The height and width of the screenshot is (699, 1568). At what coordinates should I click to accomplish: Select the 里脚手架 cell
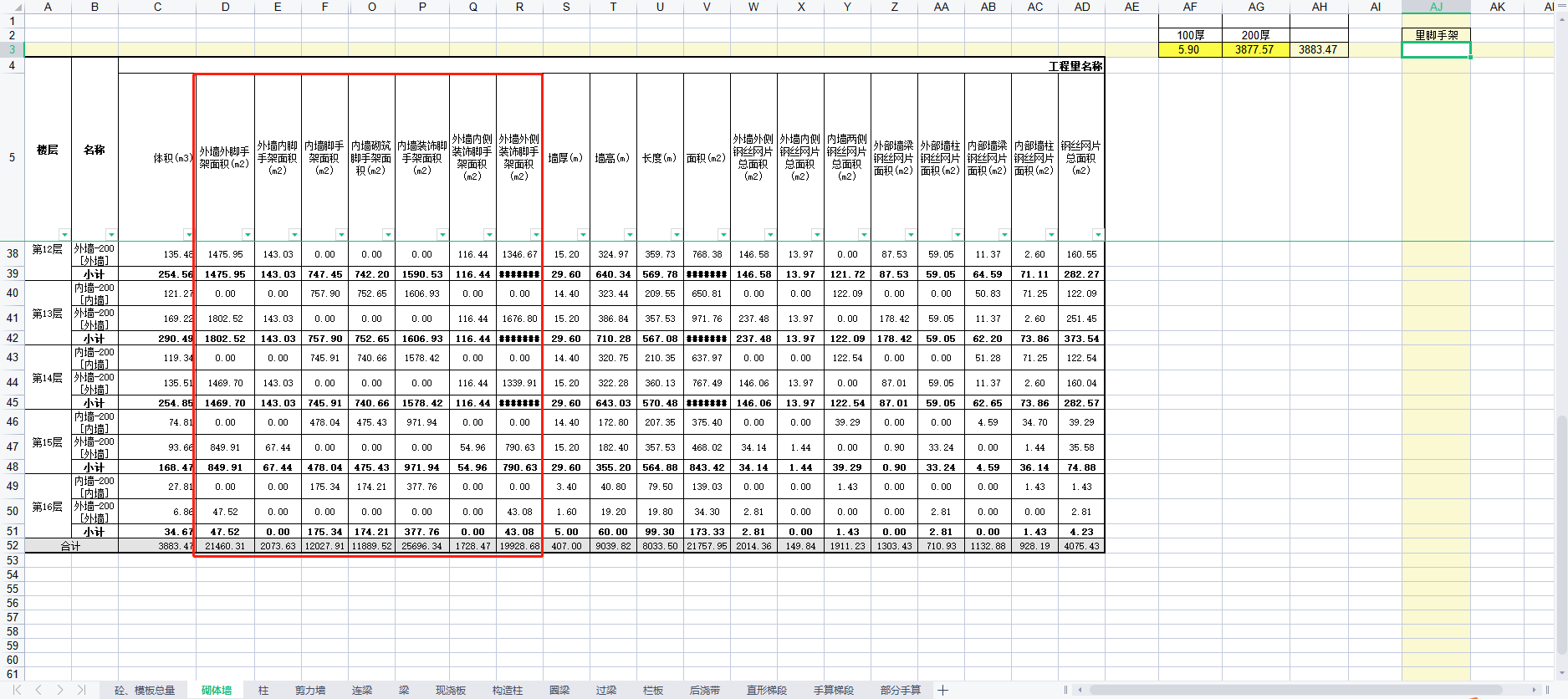1436,35
